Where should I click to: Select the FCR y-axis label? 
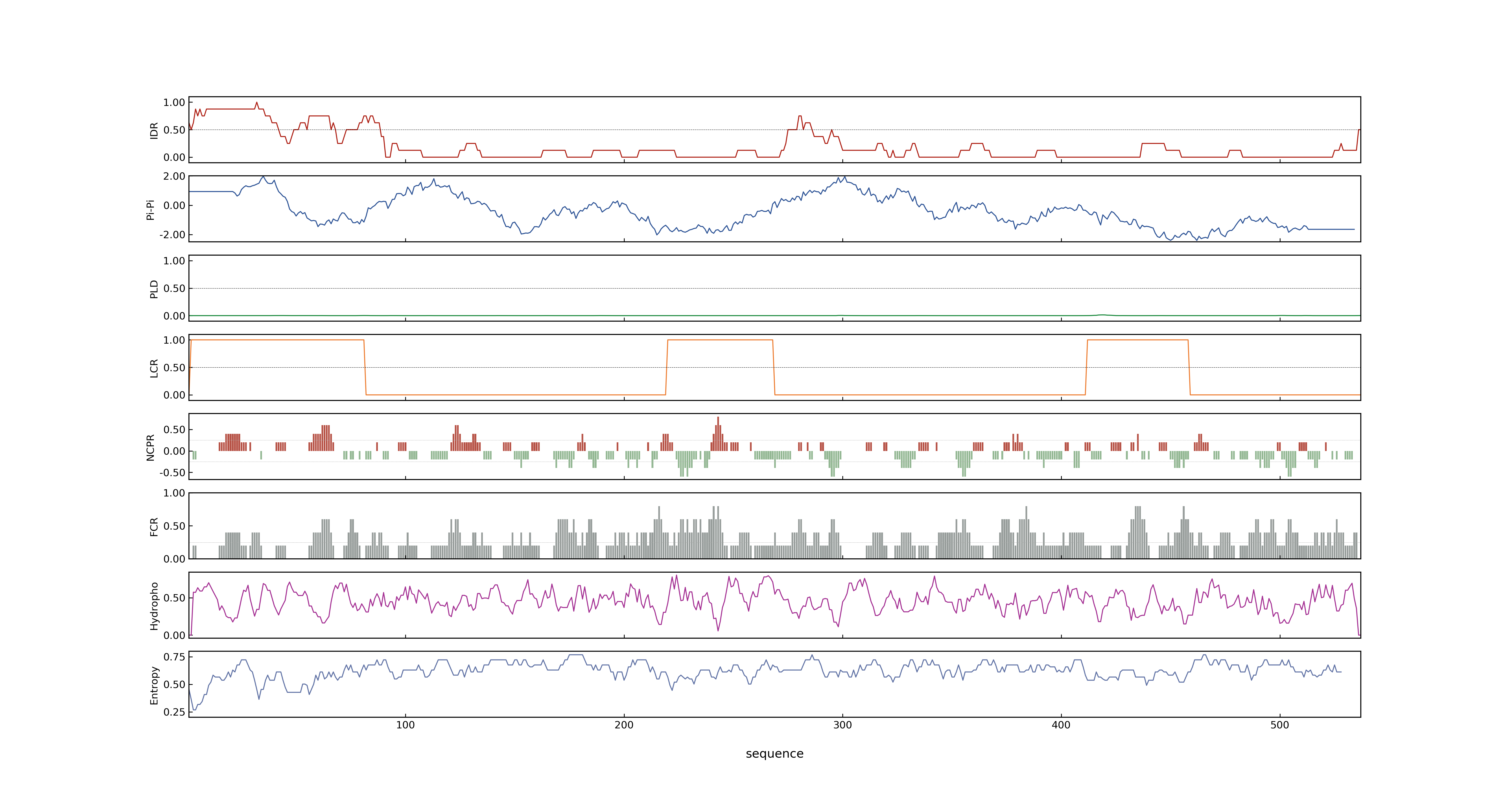[154, 526]
